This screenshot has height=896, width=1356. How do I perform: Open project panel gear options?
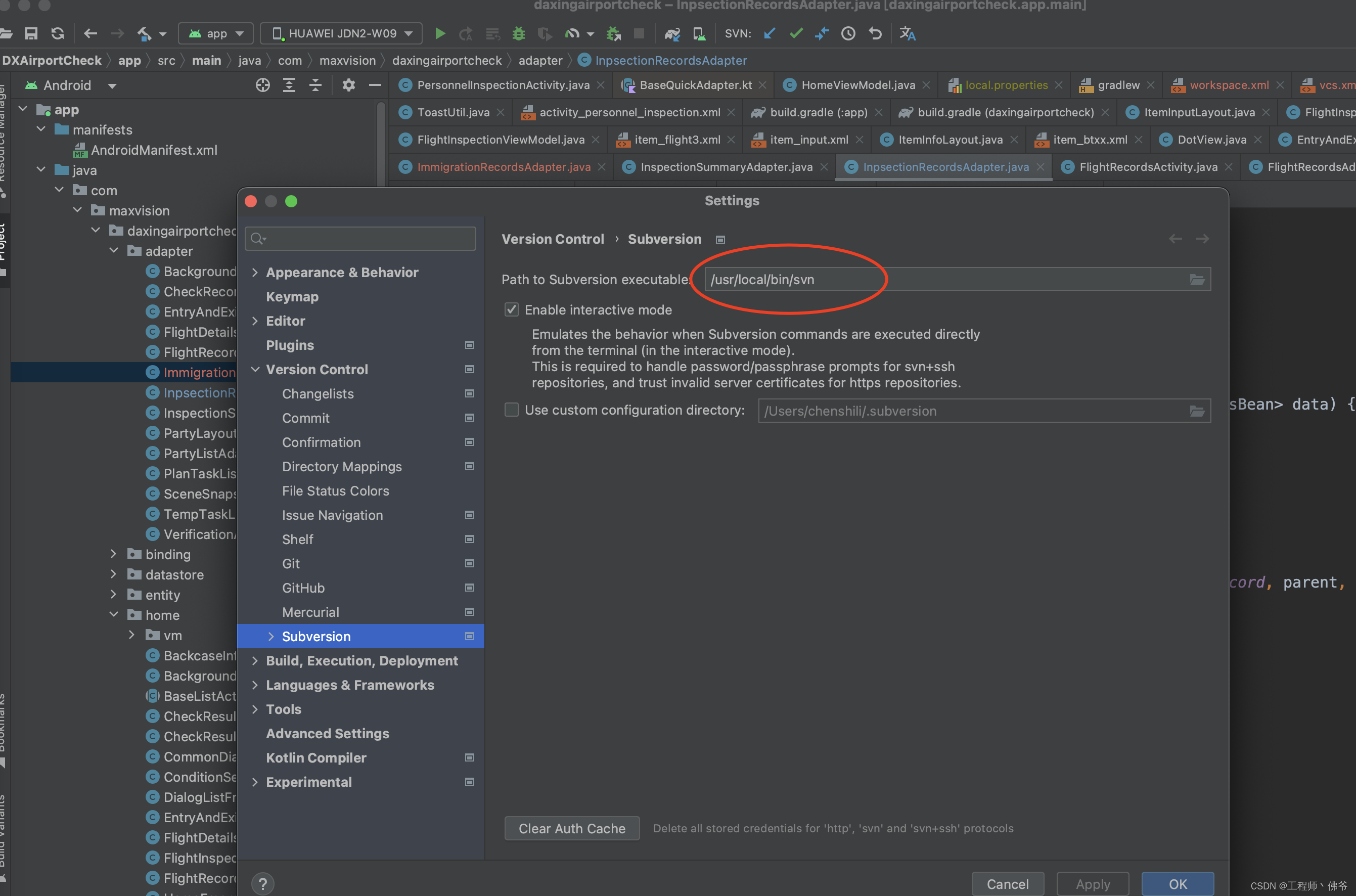(348, 85)
